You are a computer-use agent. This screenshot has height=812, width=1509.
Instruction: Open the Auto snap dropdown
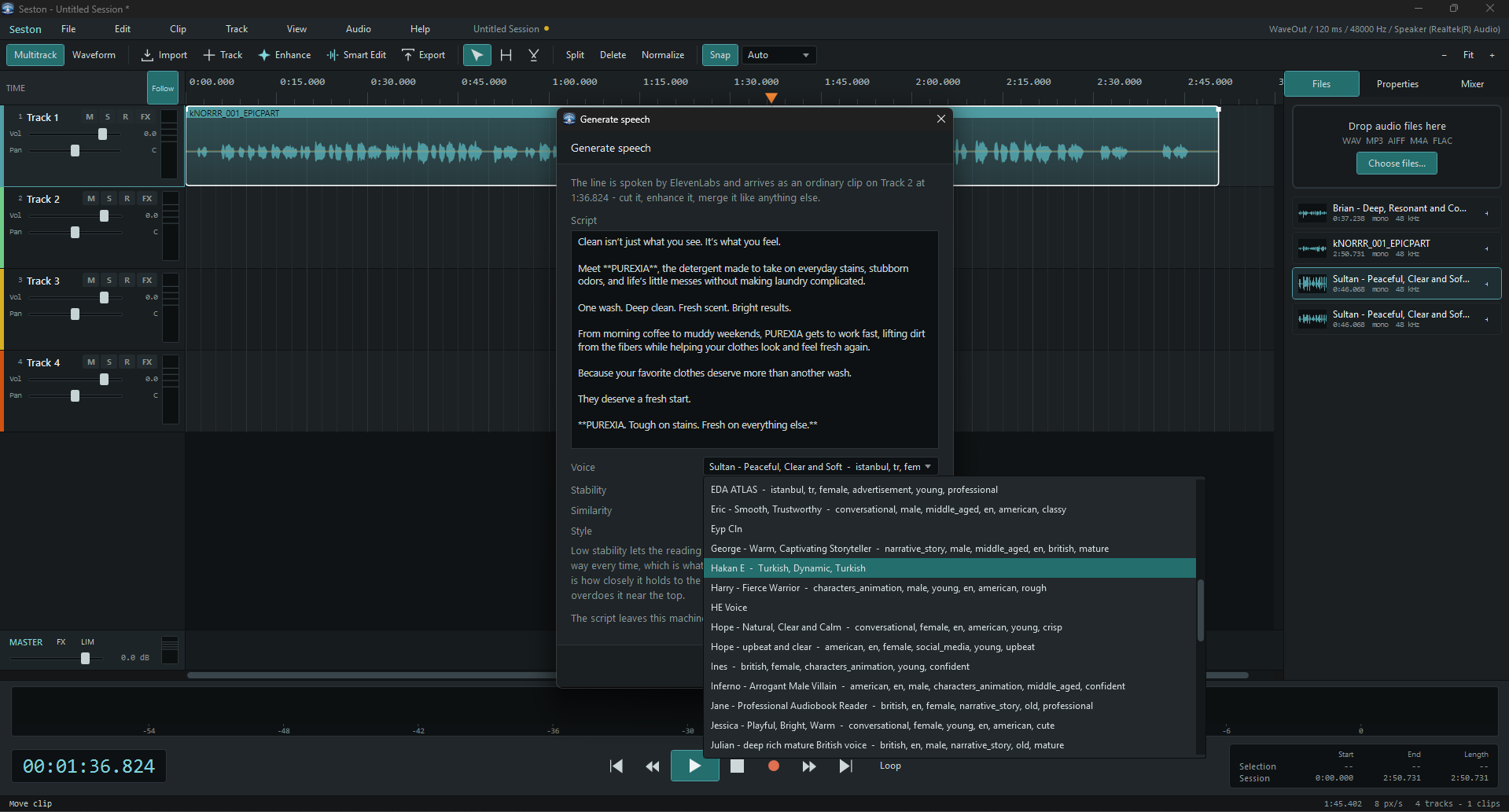(778, 55)
